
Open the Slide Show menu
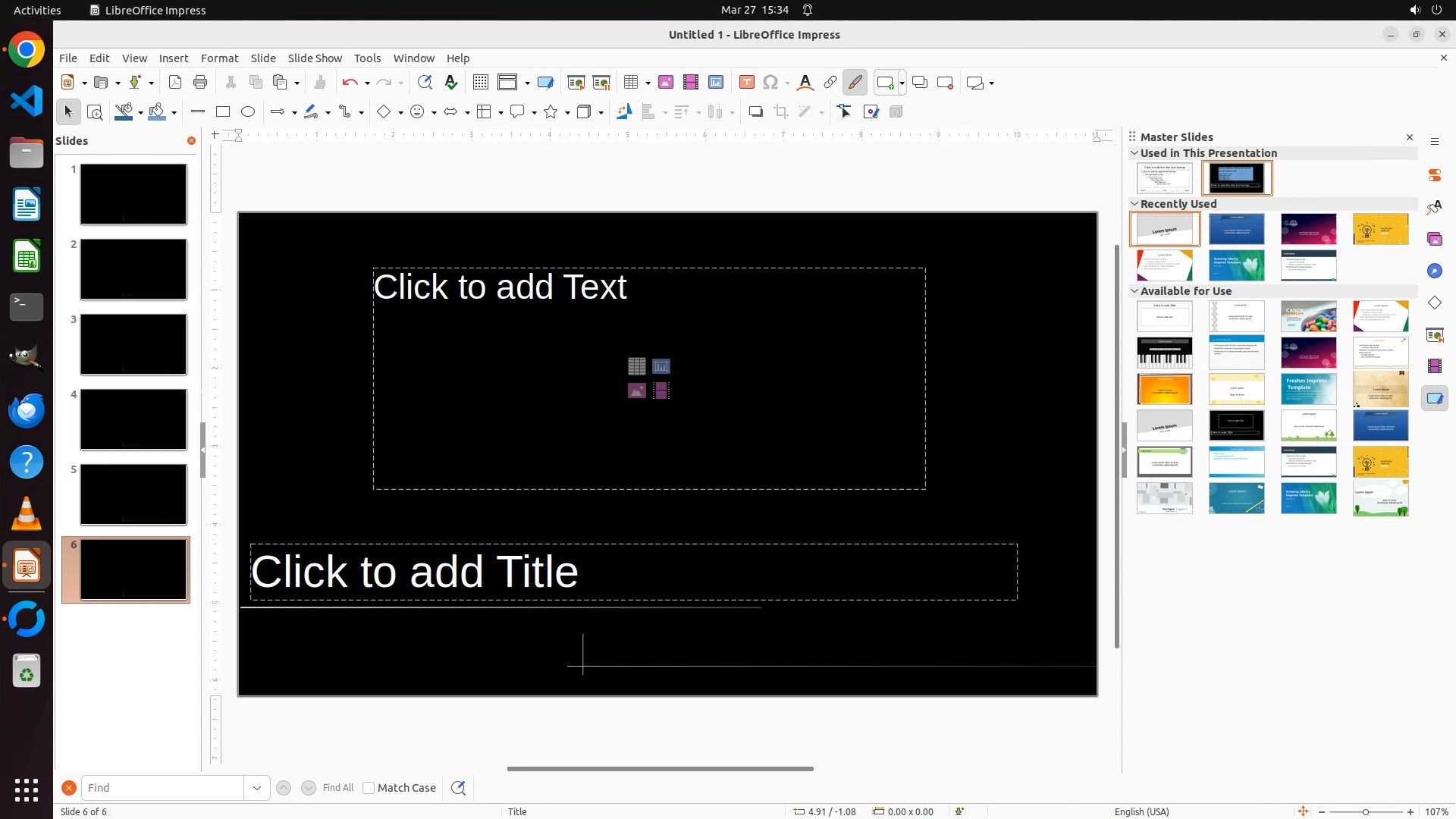[315, 58]
